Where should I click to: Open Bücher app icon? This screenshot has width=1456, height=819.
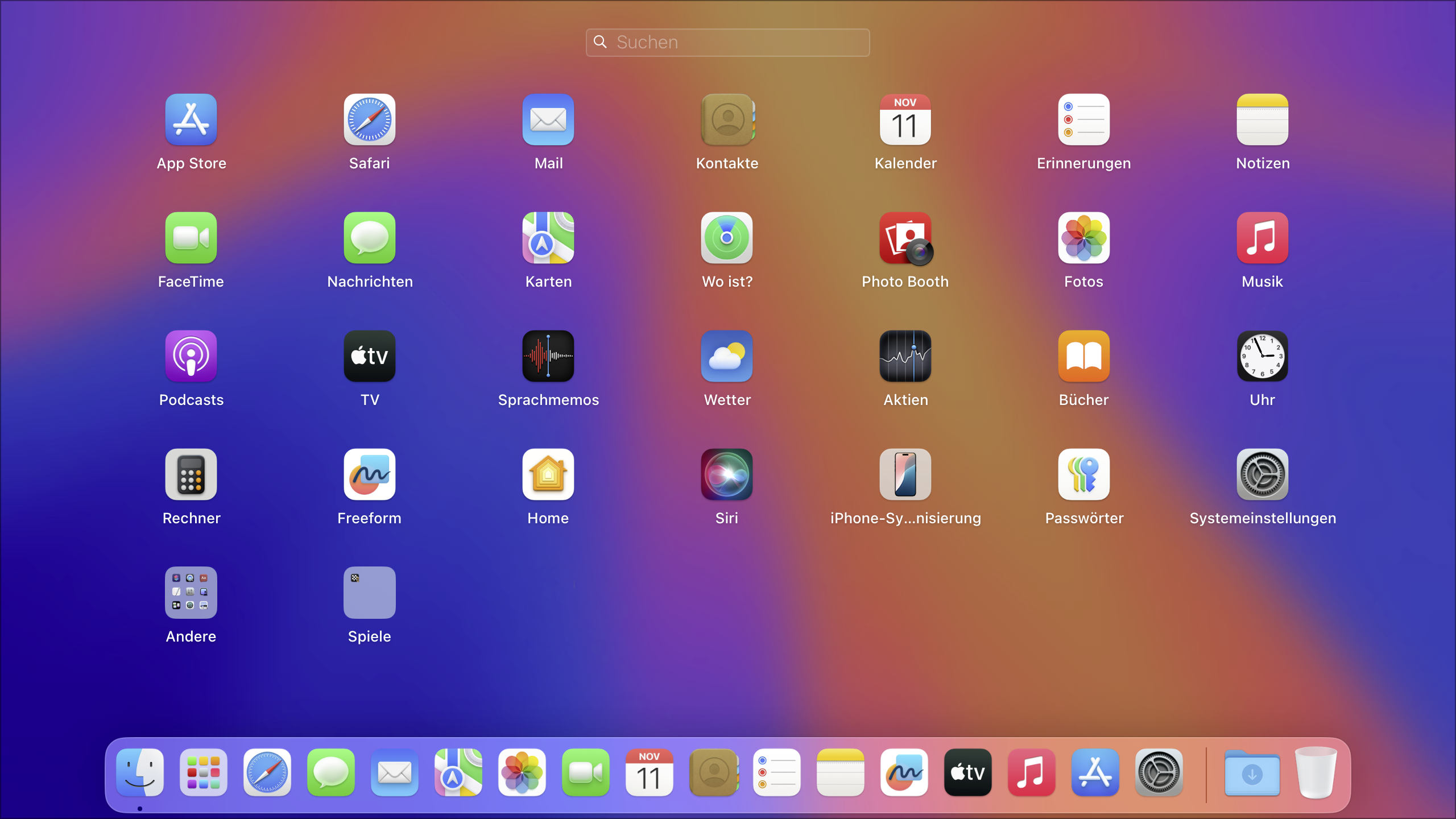1084,357
